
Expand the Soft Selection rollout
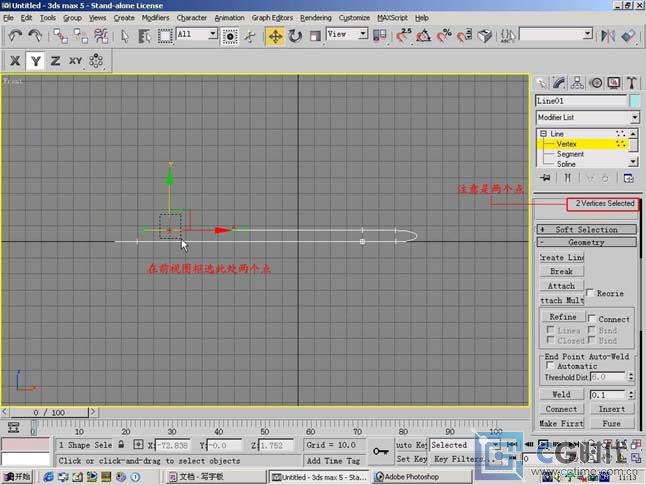coord(587,230)
